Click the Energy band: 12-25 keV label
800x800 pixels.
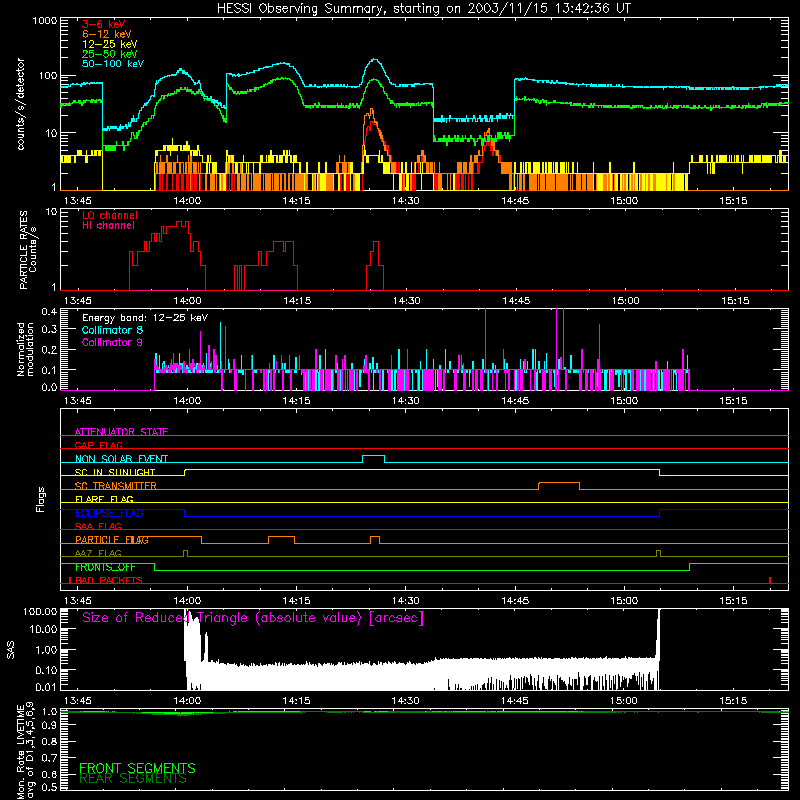pos(145,318)
